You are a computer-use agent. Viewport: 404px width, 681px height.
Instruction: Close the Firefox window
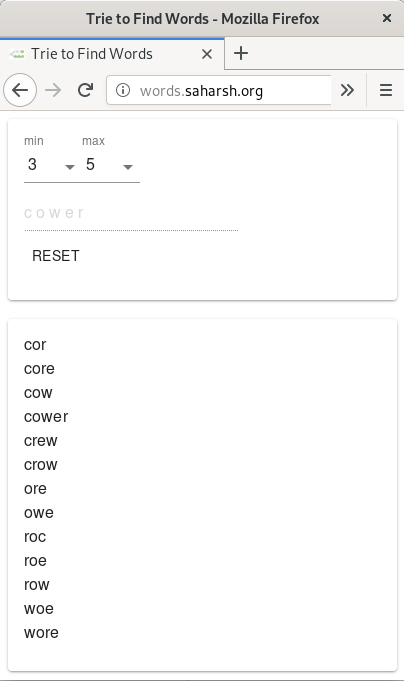[387, 18]
